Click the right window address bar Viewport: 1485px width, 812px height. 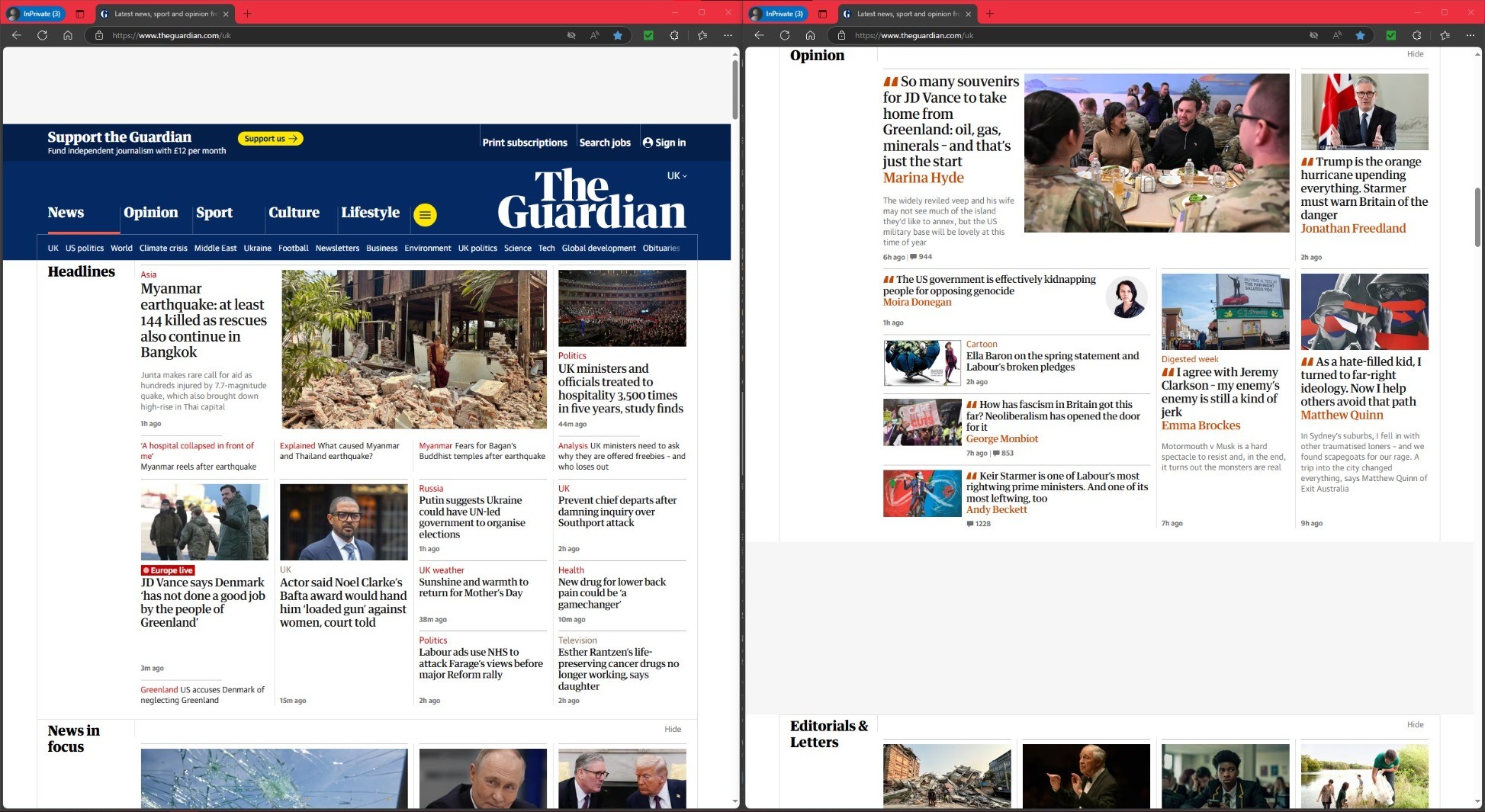pyautogui.click(x=1068, y=35)
